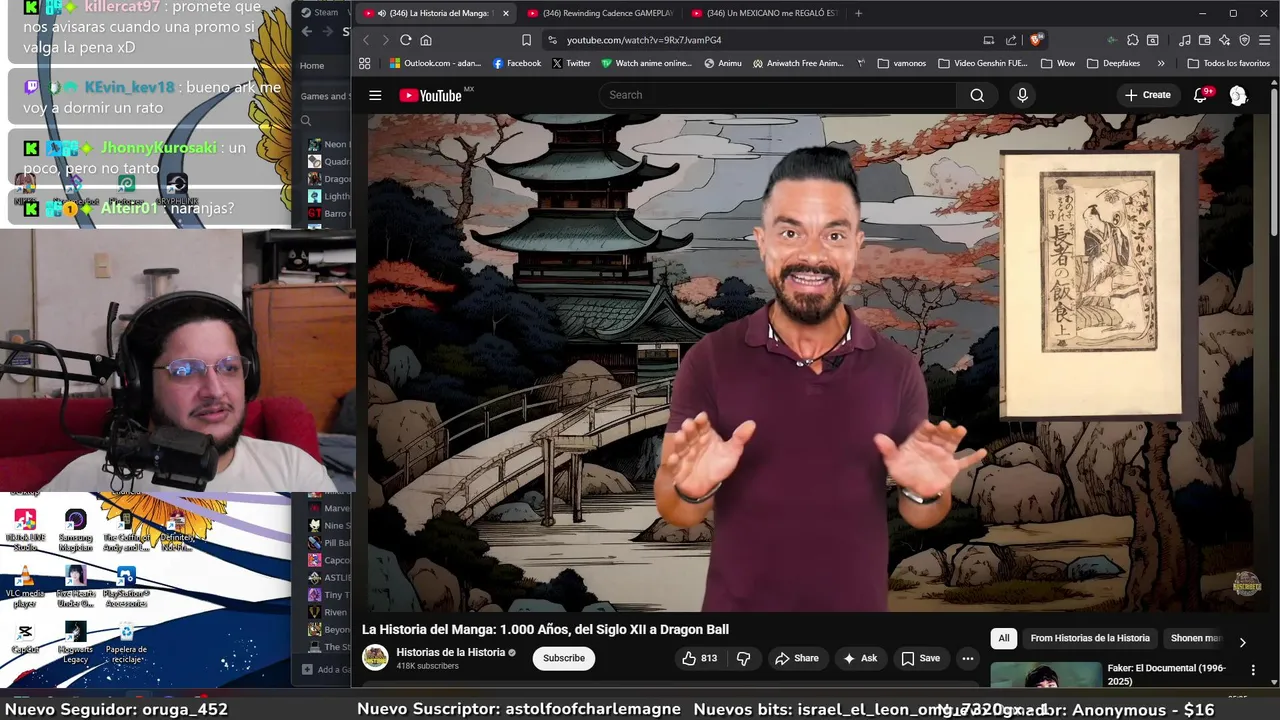Screen dimensions: 1280x720
Task: Open the vamonos bookmarks folder
Action: pyautogui.click(x=901, y=63)
